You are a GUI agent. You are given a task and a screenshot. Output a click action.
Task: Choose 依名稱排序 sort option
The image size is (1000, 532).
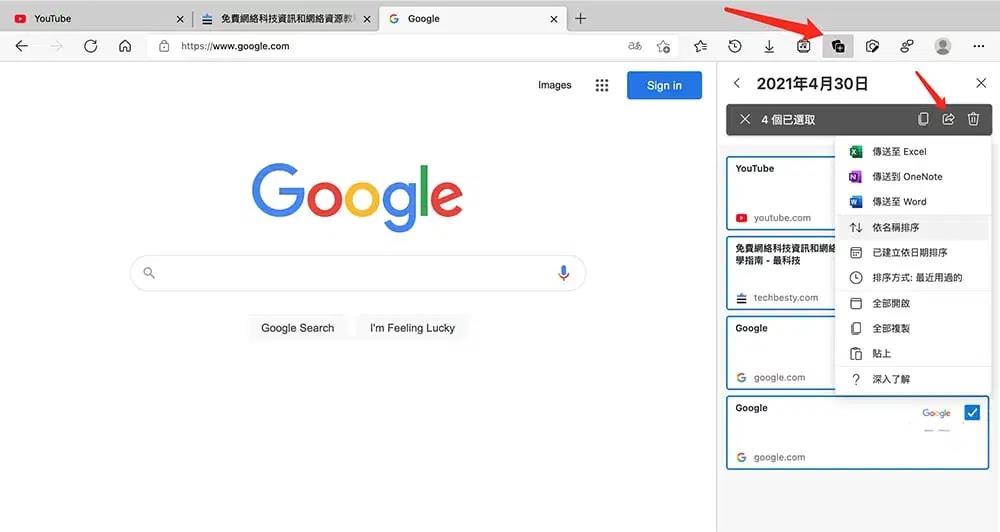[x=913, y=227]
